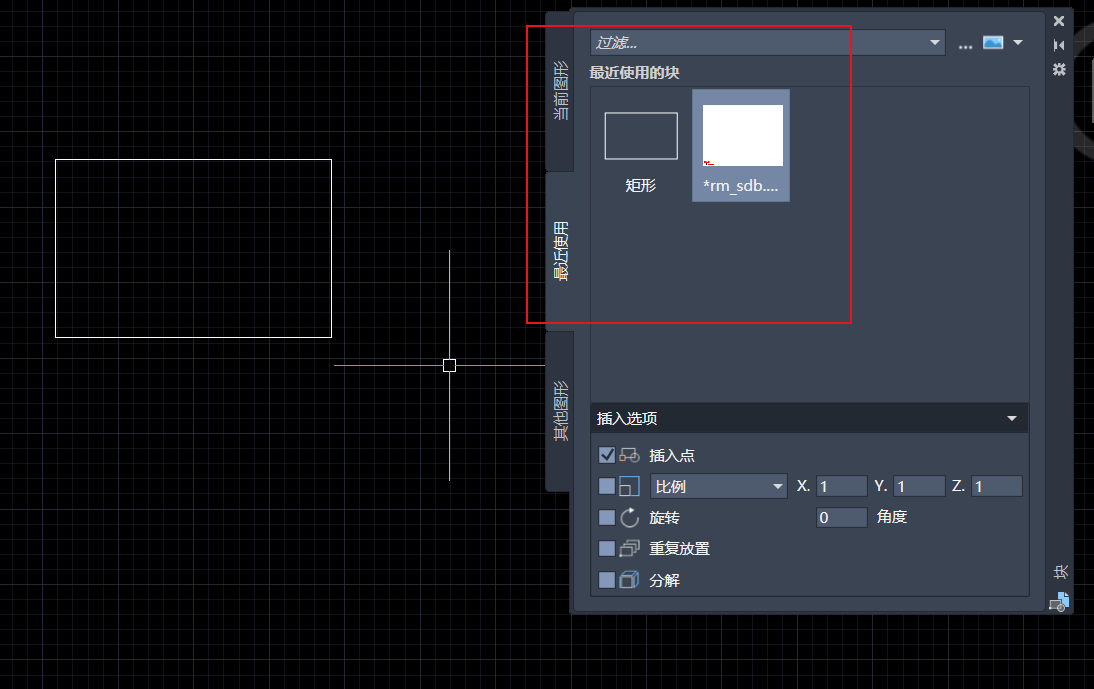Switch to the 最近使用 tab
This screenshot has width=1094, height=689.
(560, 251)
